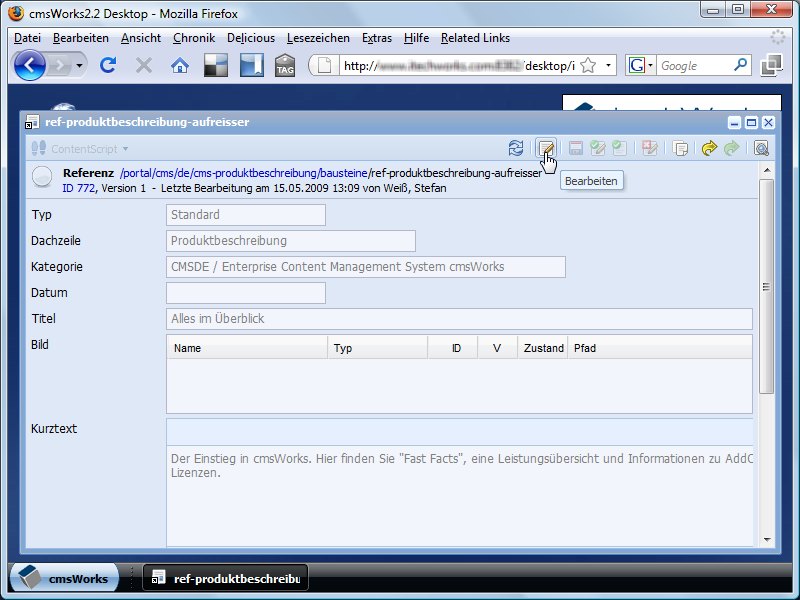Click the Titel field 'Alles im Überblick'
800x600 pixels.
coord(459,319)
